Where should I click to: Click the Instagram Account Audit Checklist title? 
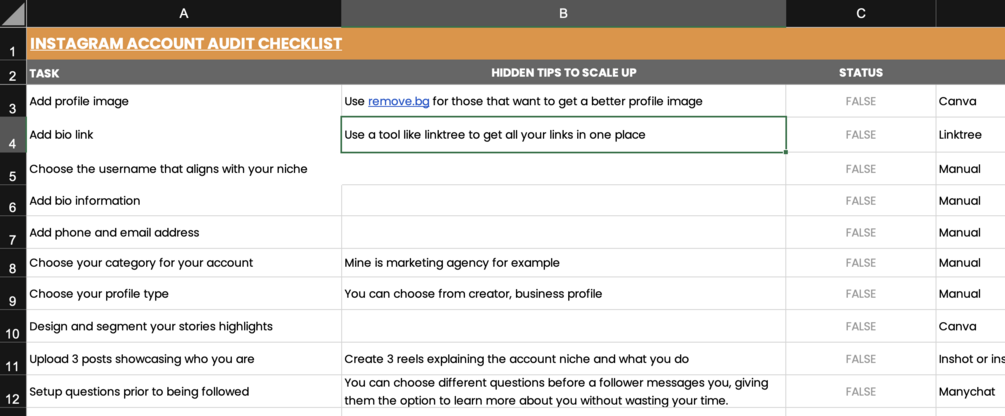click(186, 44)
